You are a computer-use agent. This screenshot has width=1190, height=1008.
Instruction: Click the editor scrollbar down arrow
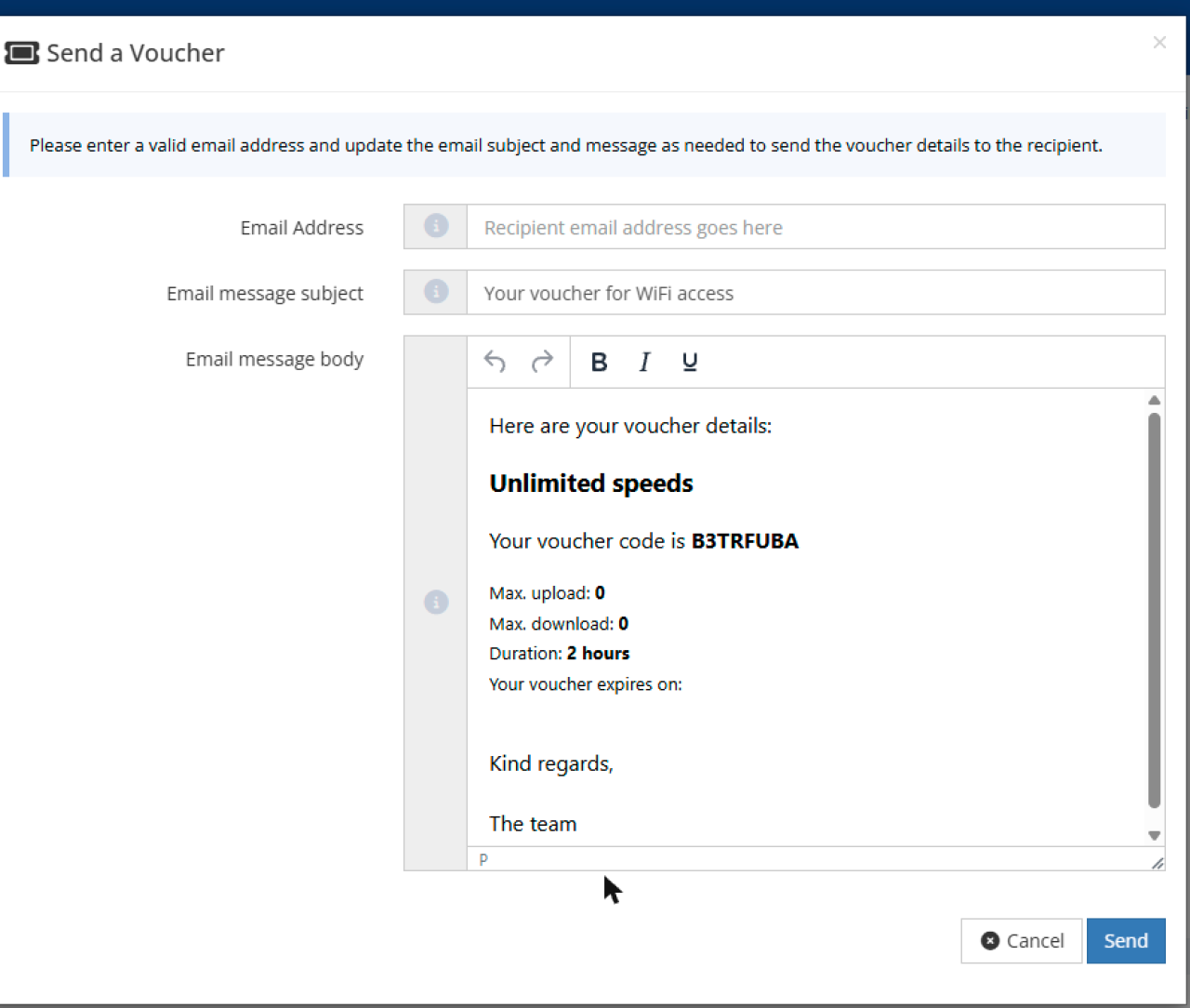(1154, 835)
